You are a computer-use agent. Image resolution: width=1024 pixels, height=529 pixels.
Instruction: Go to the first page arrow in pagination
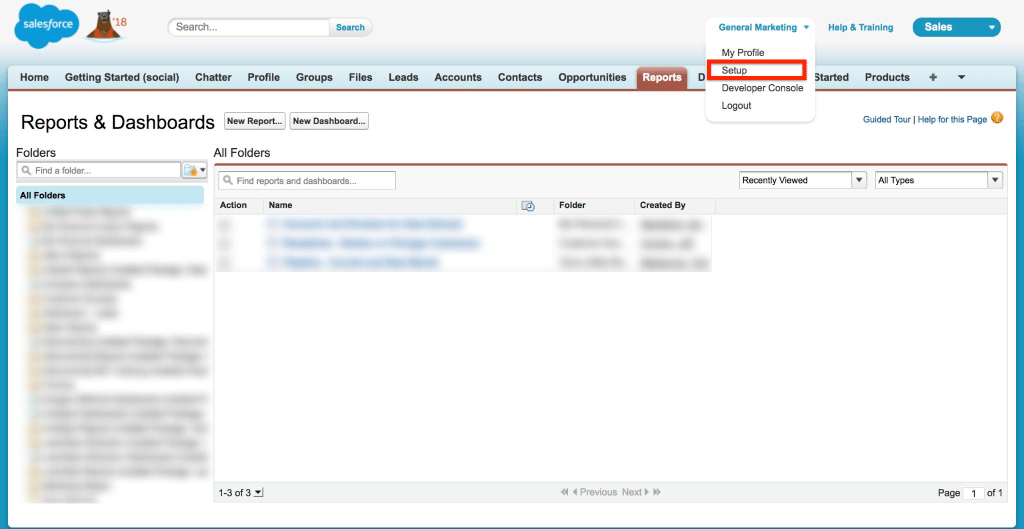564,492
